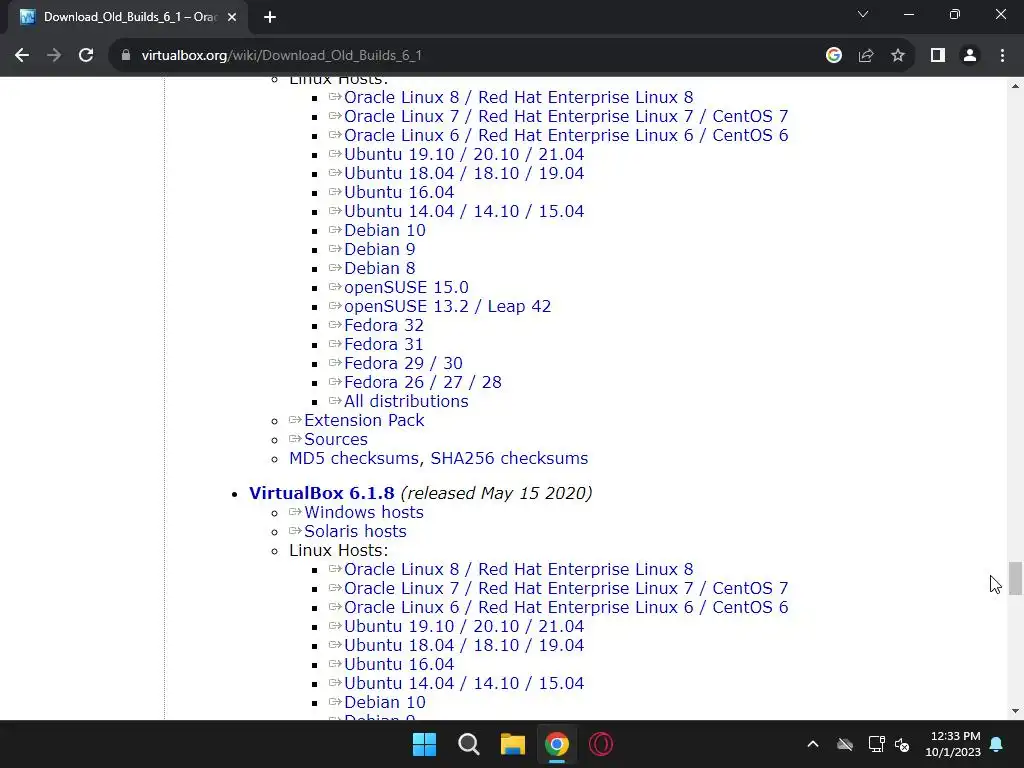Open upper Ubuntu 14.04 / 14.10 / 15.04 link
1024x768 pixels.
pyautogui.click(x=464, y=212)
